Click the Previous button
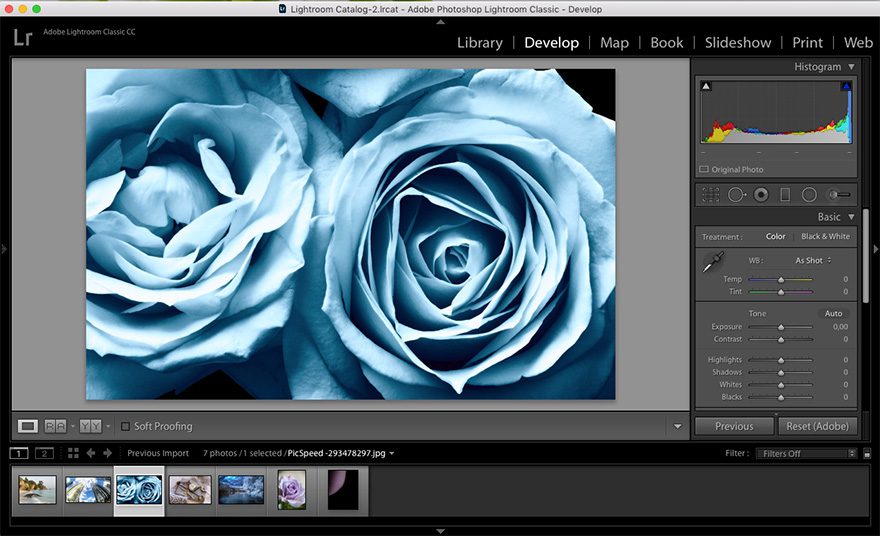Screen dimensions: 880x536 pos(734,426)
